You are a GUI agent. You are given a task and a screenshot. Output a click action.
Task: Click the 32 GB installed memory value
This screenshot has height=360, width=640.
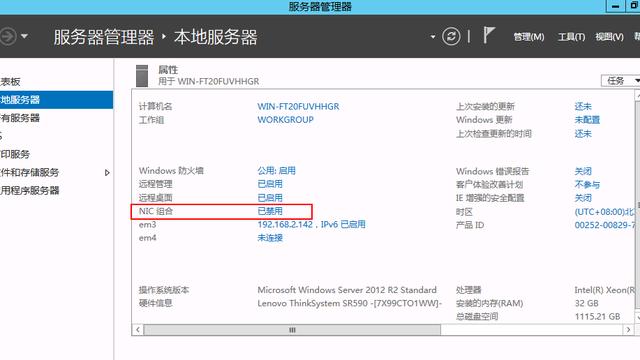[x=586, y=303]
